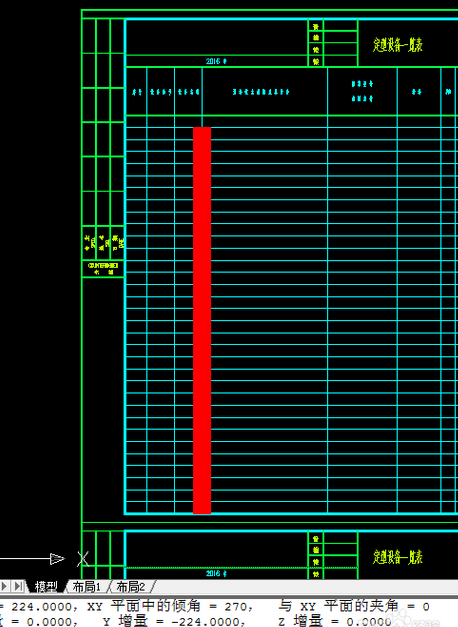Click the lower '2016' date text

[x=216, y=573]
